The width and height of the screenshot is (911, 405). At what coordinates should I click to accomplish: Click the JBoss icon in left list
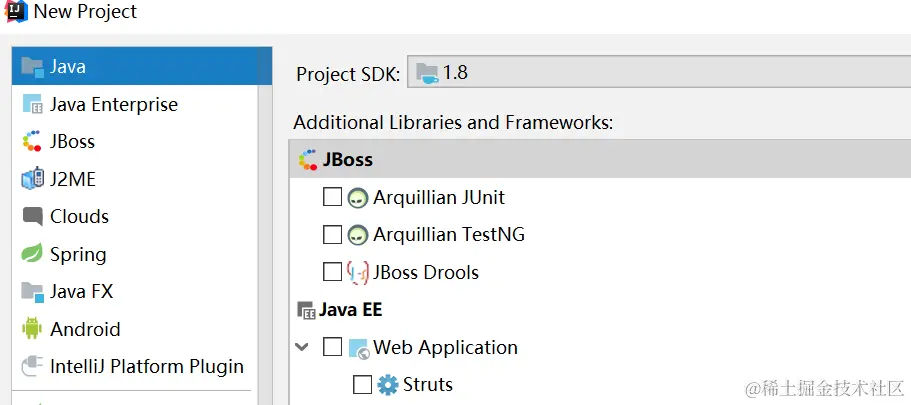click(x=32, y=141)
